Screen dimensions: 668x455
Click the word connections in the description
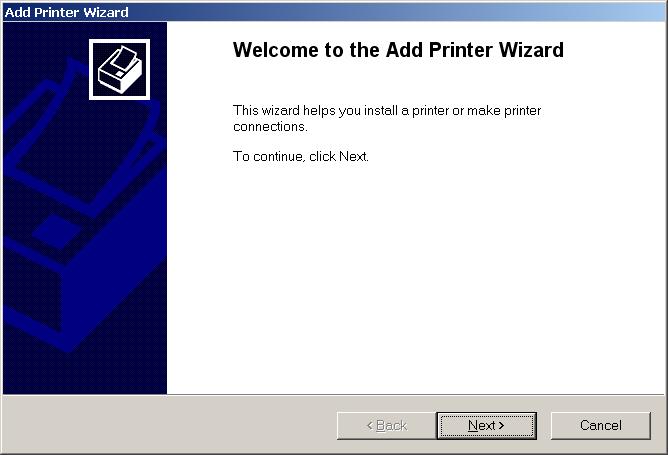[270, 127]
